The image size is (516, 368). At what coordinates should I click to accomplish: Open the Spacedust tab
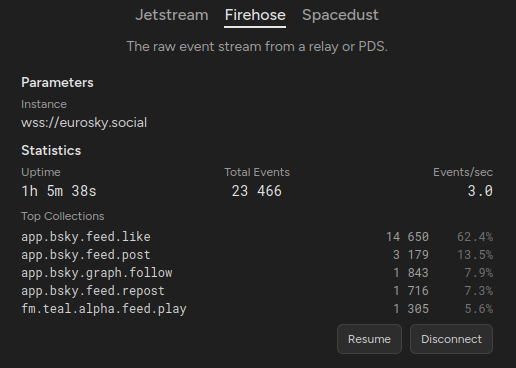point(340,15)
